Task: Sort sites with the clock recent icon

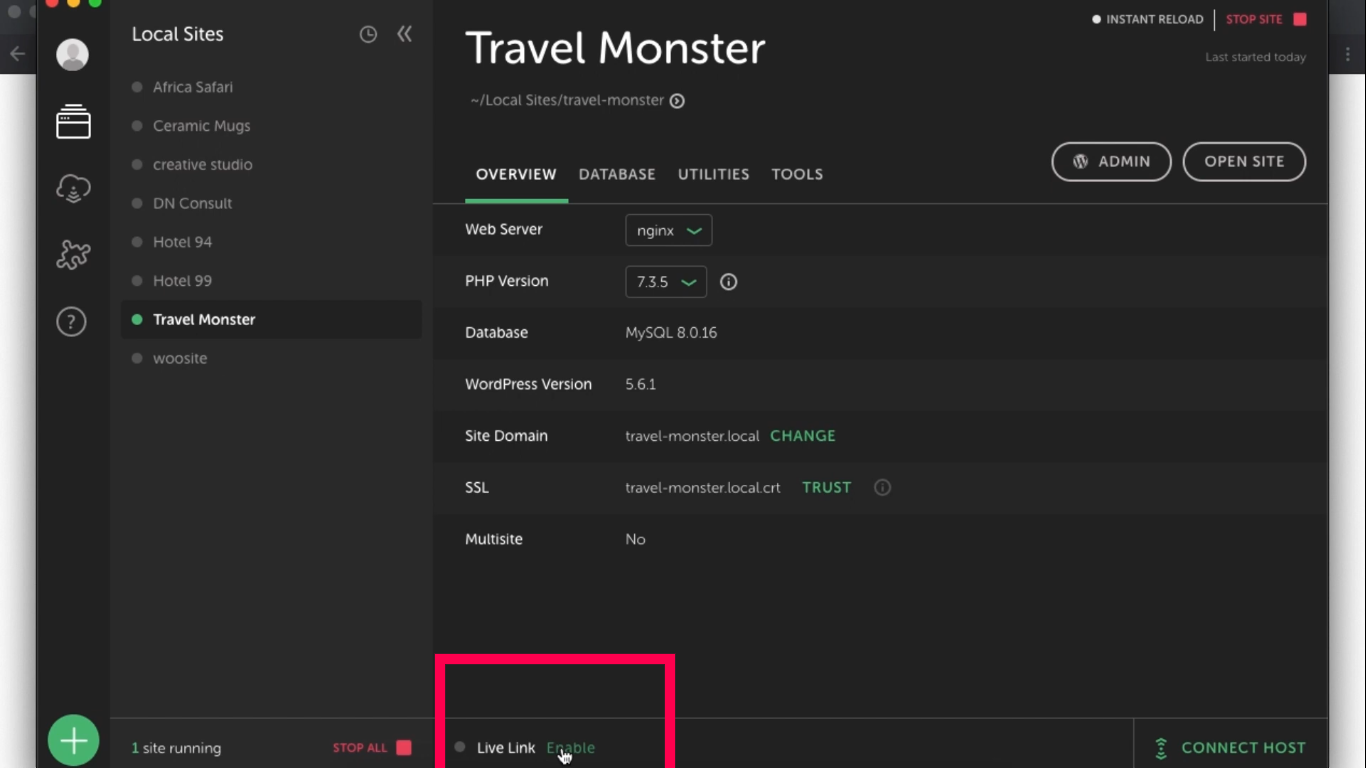Action: click(x=368, y=35)
